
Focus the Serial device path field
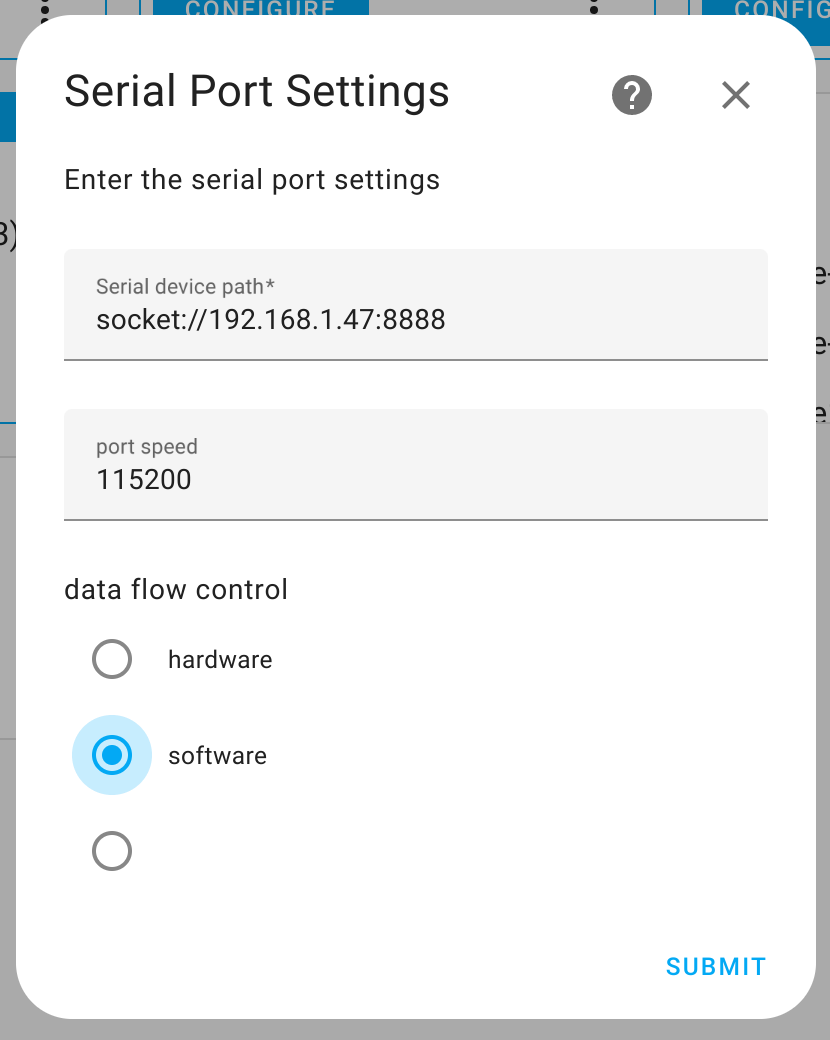pyautogui.click(x=416, y=305)
